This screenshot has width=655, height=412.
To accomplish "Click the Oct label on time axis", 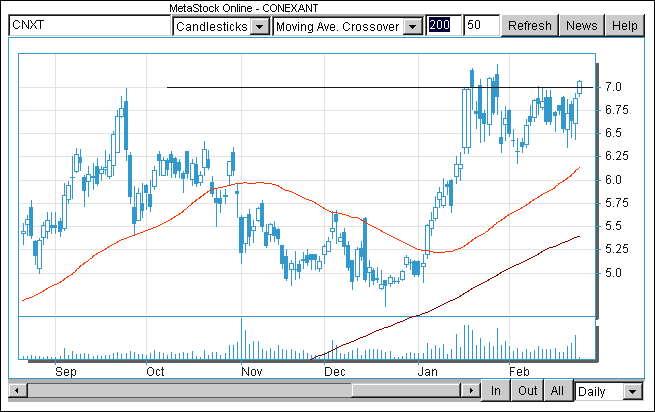I will coord(155,371).
